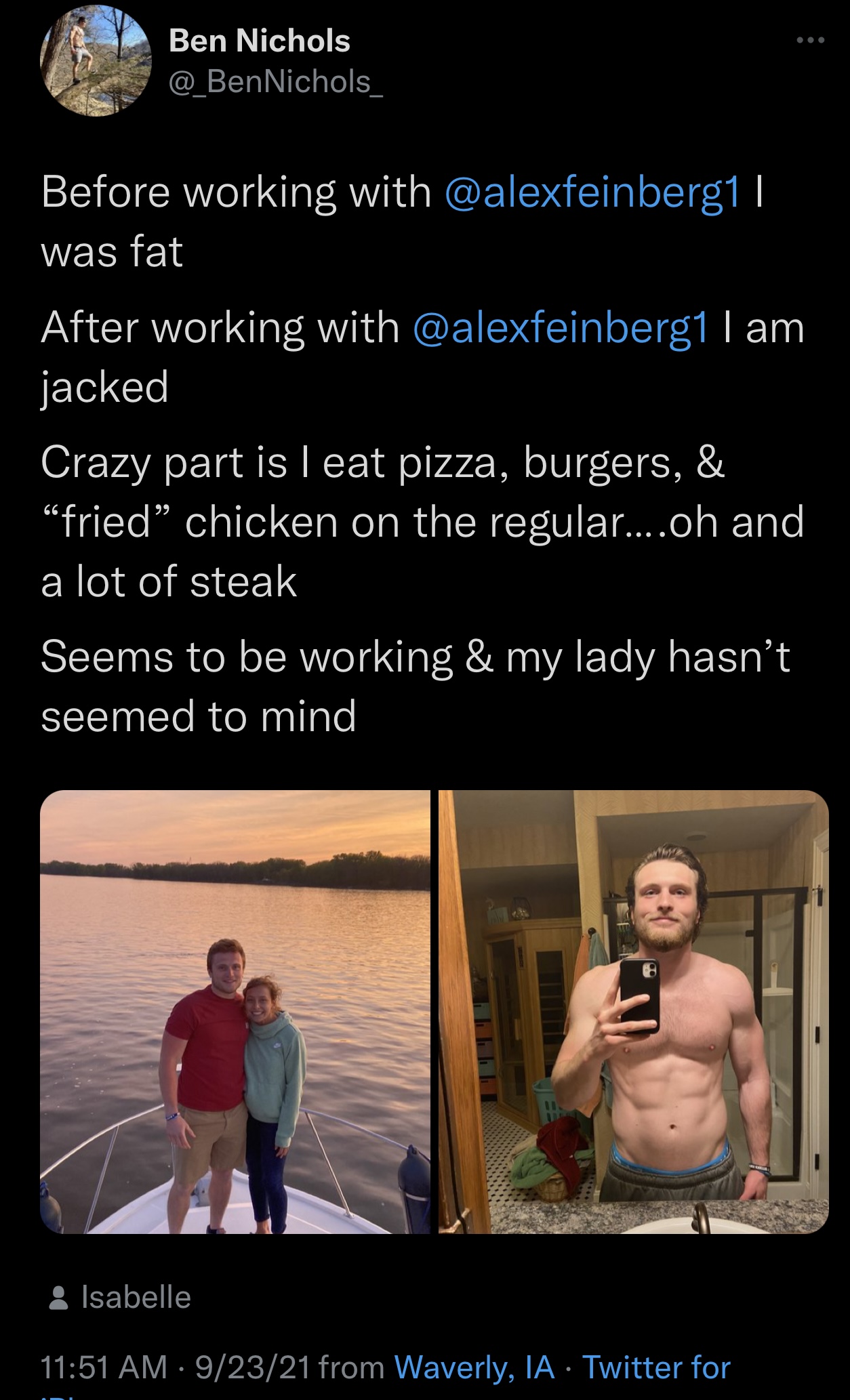Tap the tagged name Isabelle
Viewport: 850px width, 1400px height.
pyautogui.click(x=136, y=1297)
